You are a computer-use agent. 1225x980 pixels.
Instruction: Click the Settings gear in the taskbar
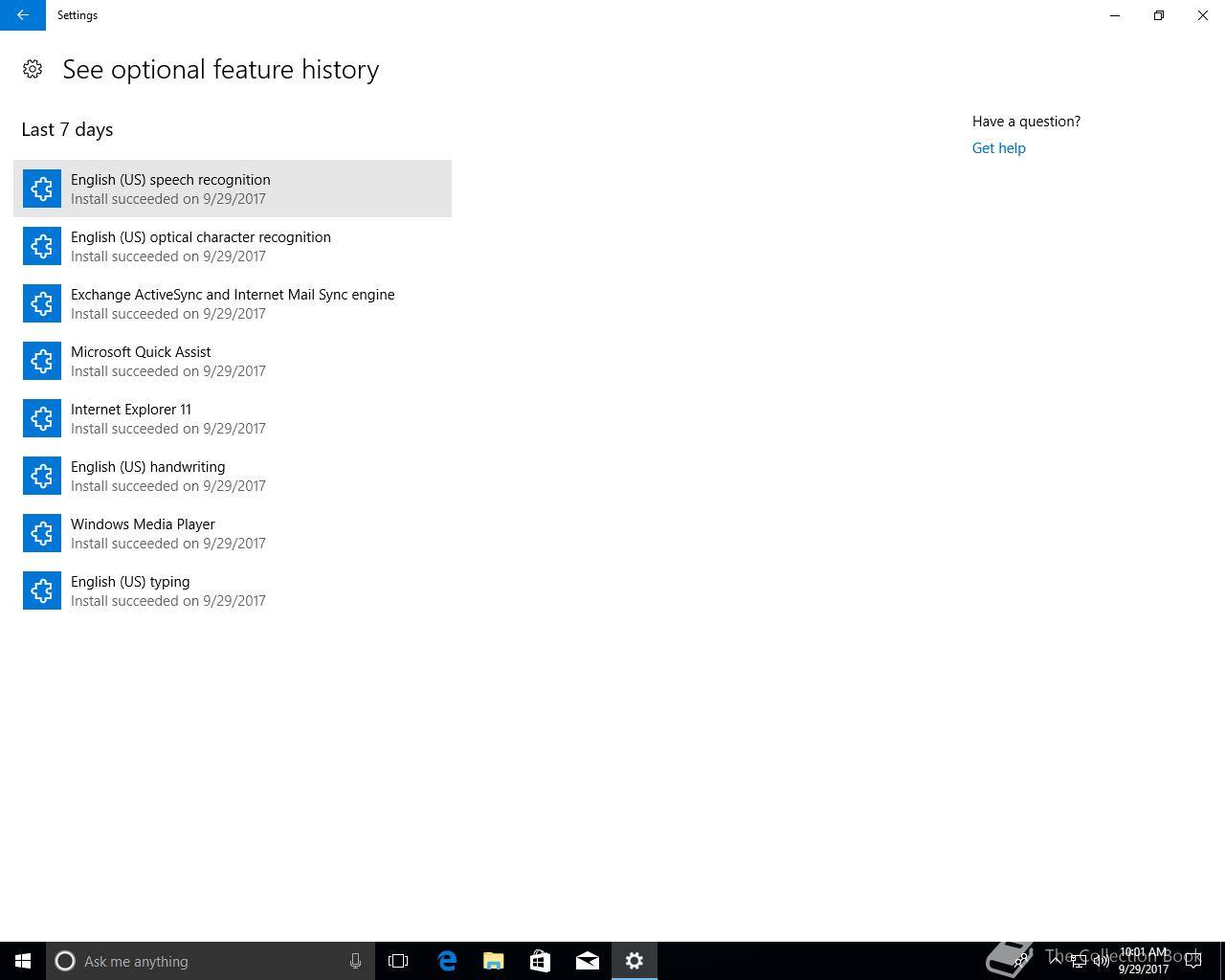tap(635, 961)
